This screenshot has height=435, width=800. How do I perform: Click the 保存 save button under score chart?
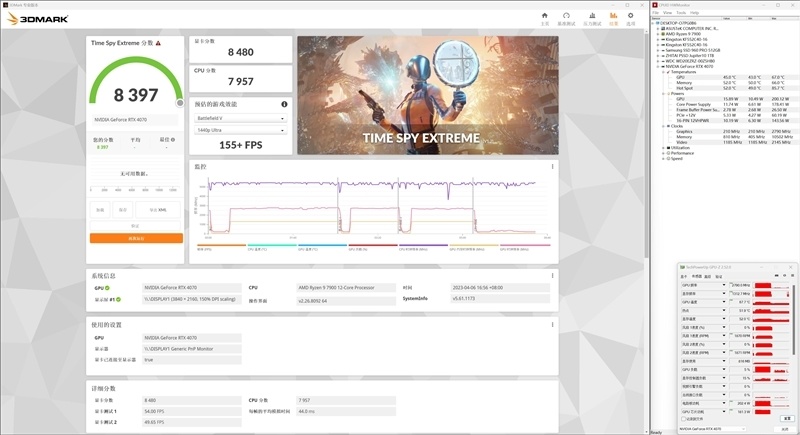tap(123, 210)
